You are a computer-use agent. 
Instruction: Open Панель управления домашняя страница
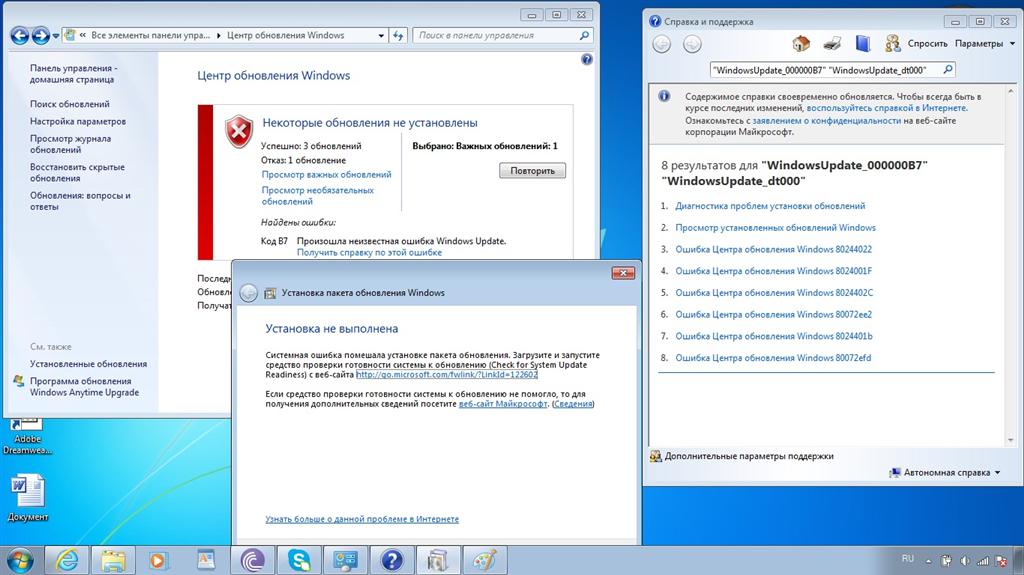[73, 74]
